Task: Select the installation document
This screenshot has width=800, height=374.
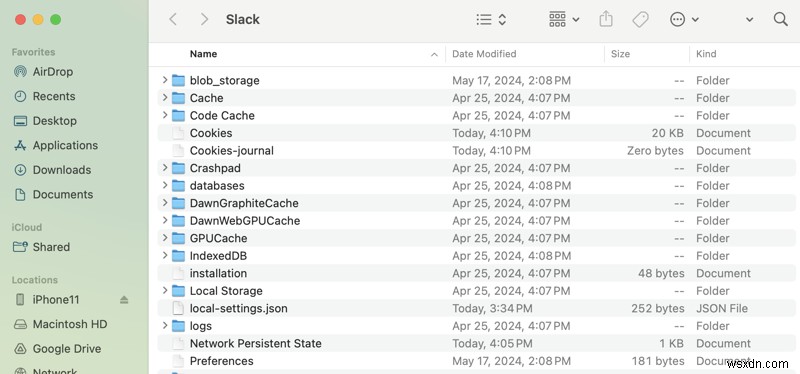Action: tap(218, 273)
